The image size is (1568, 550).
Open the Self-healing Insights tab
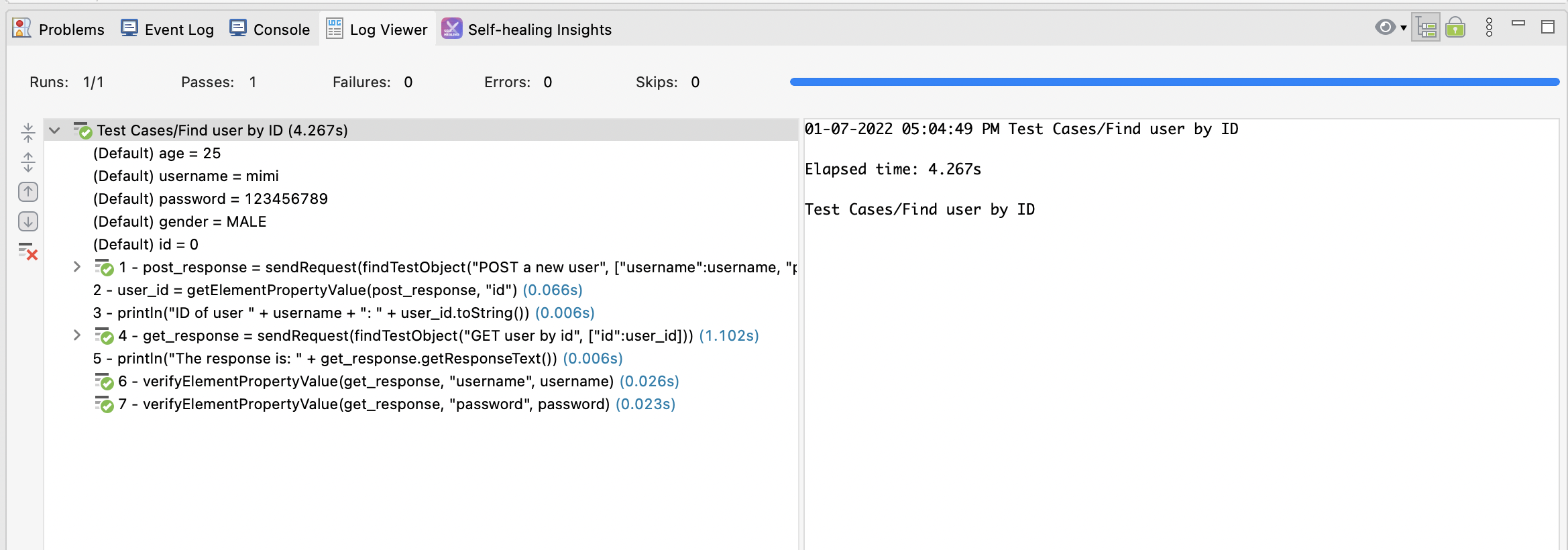coord(526,29)
